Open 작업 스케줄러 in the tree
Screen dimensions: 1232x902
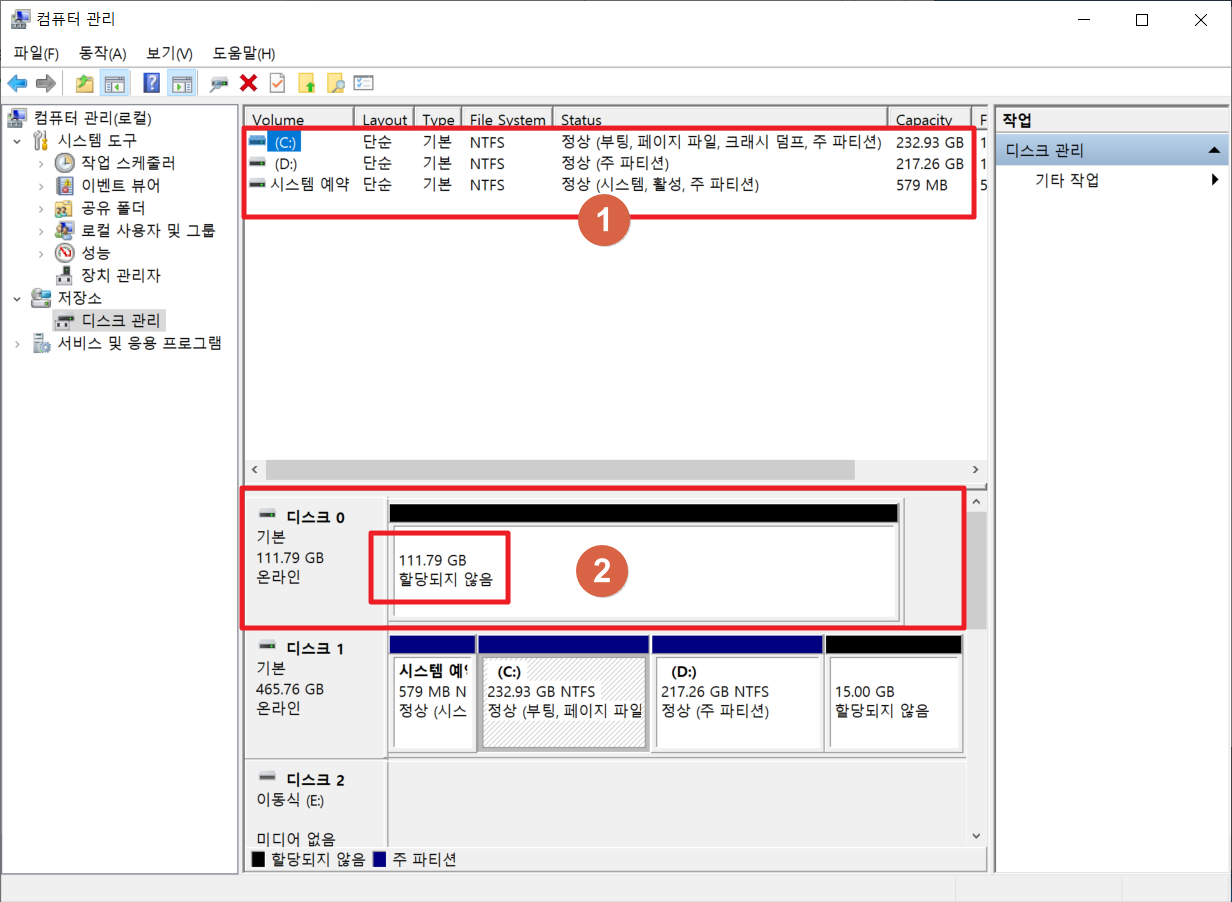click(x=129, y=163)
